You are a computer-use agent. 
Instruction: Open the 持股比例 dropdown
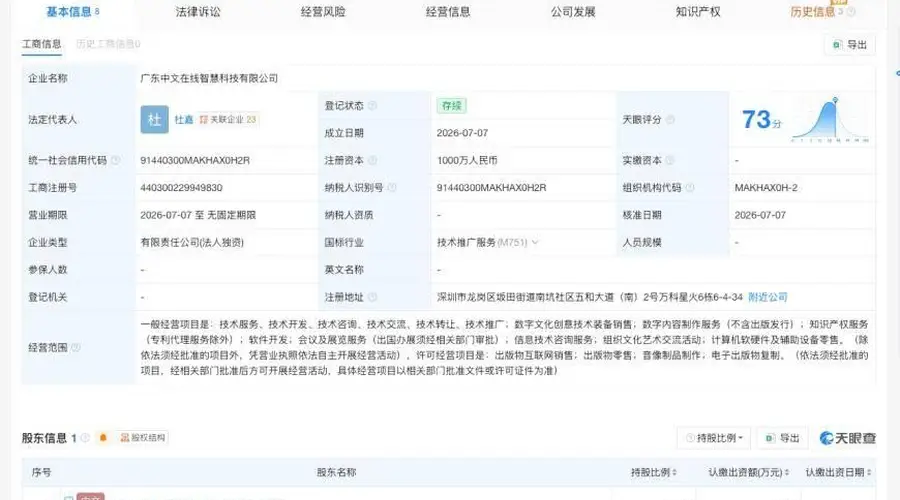tap(714, 438)
